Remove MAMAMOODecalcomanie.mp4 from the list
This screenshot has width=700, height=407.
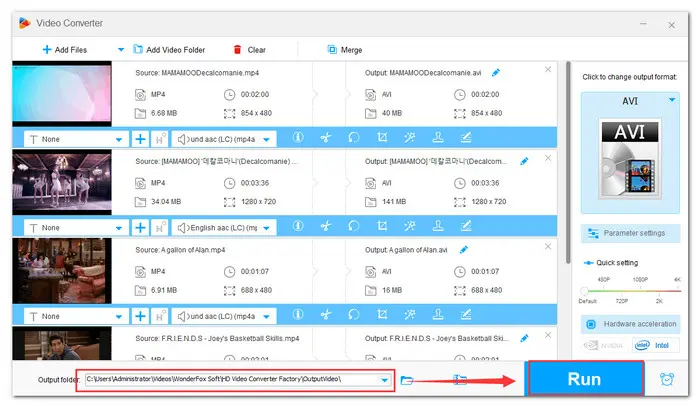[548, 69]
